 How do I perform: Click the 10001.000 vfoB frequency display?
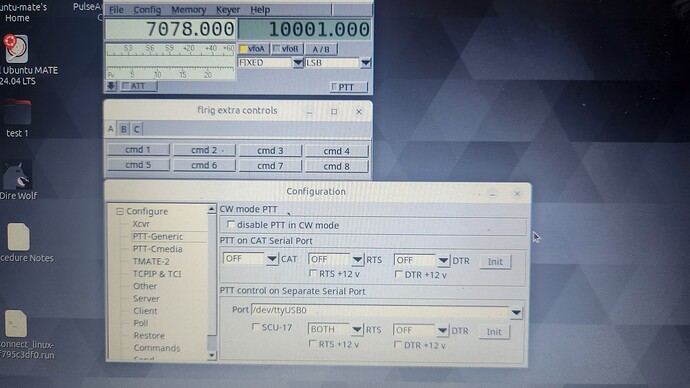tap(305, 29)
